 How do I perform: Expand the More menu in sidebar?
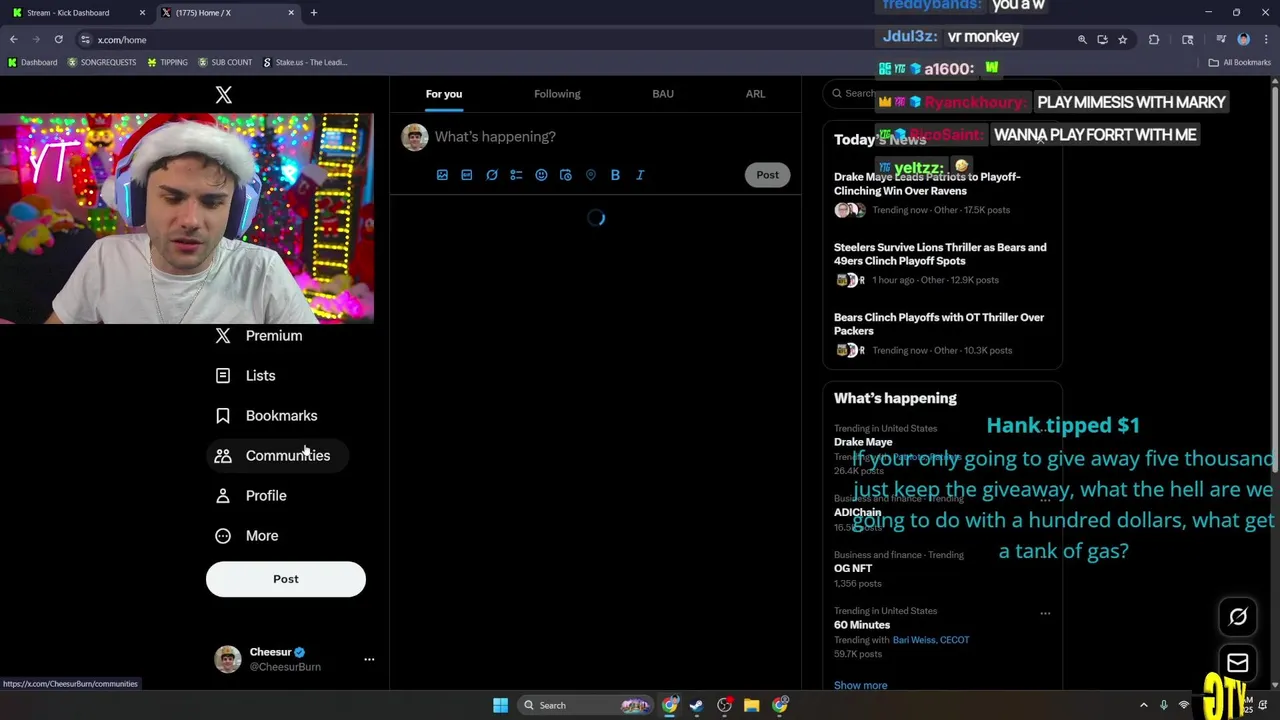click(x=247, y=536)
